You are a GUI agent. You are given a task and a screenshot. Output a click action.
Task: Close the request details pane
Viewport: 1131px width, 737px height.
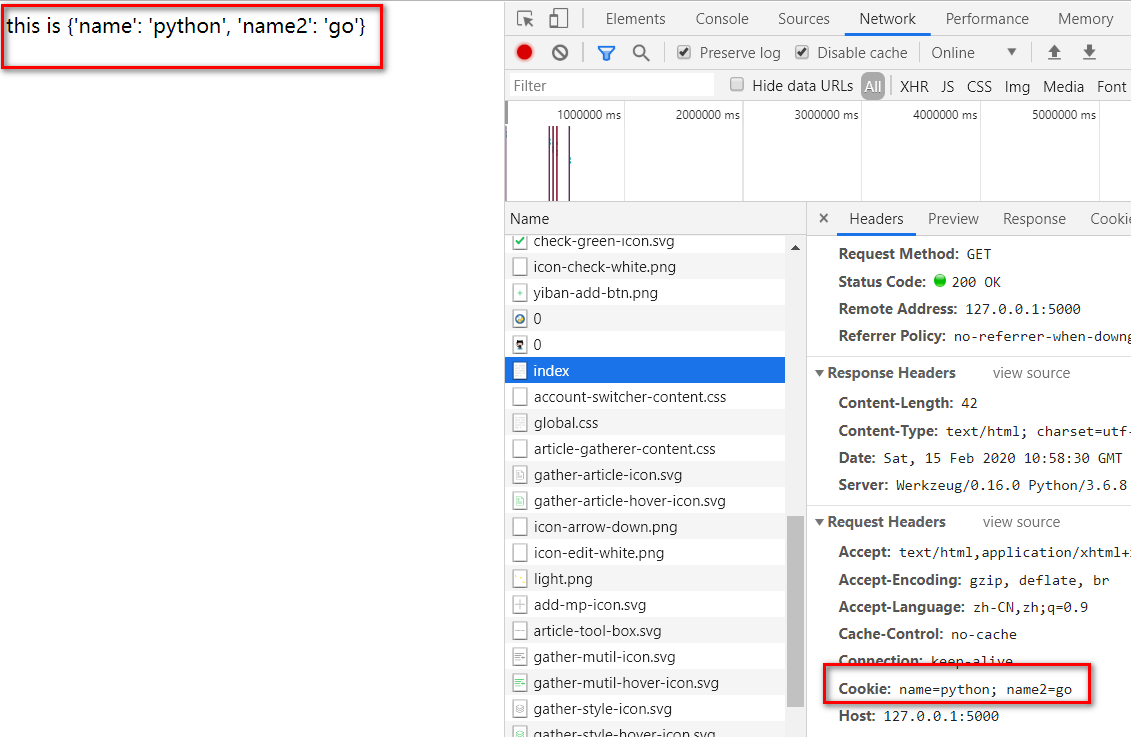click(x=824, y=218)
